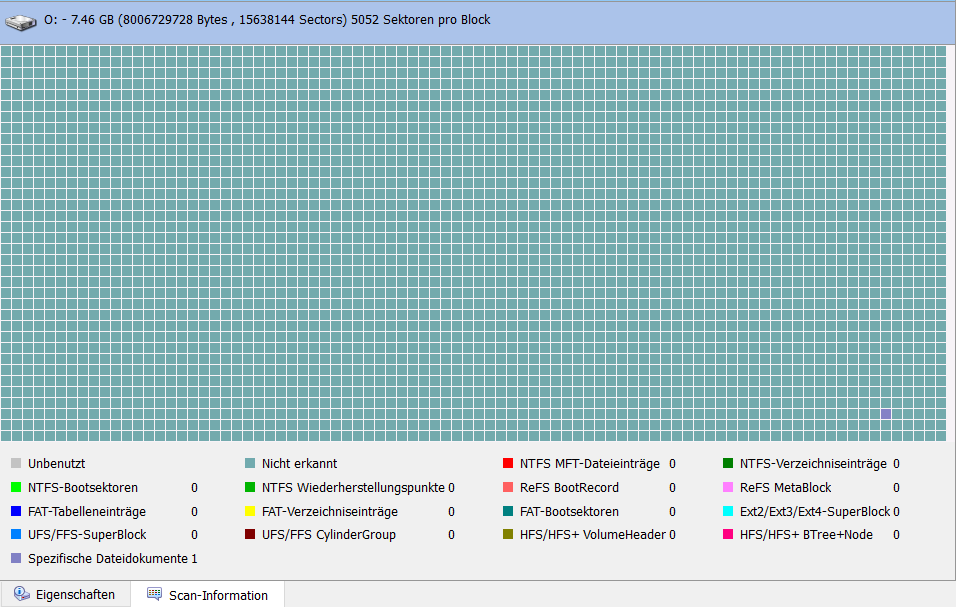Click the 'FAT-Bootsektoren' label
This screenshot has width=956, height=607.
tap(569, 511)
